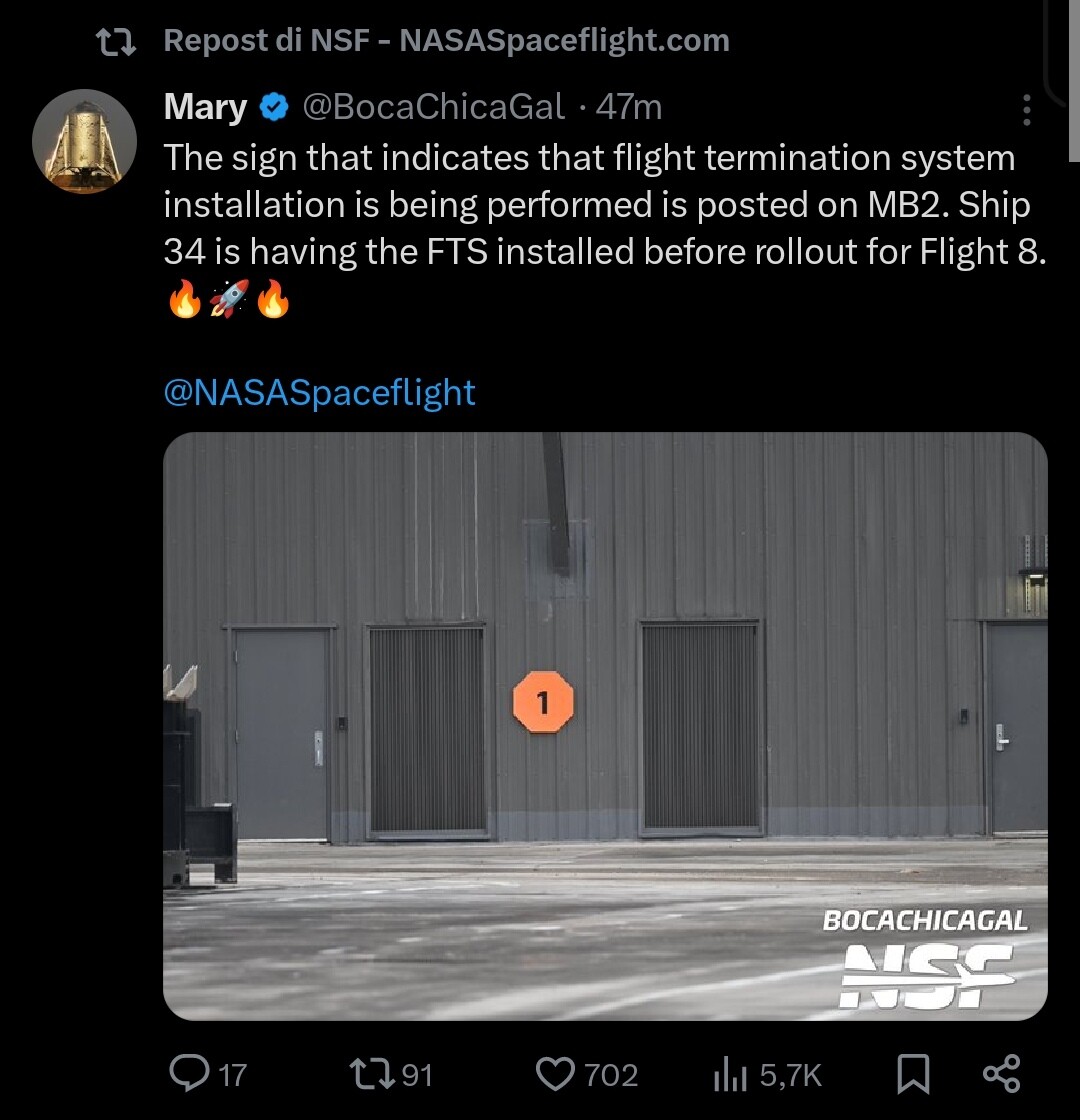Bookmark this post
Viewport: 1080px width, 1120px height.
[912, 1074]
